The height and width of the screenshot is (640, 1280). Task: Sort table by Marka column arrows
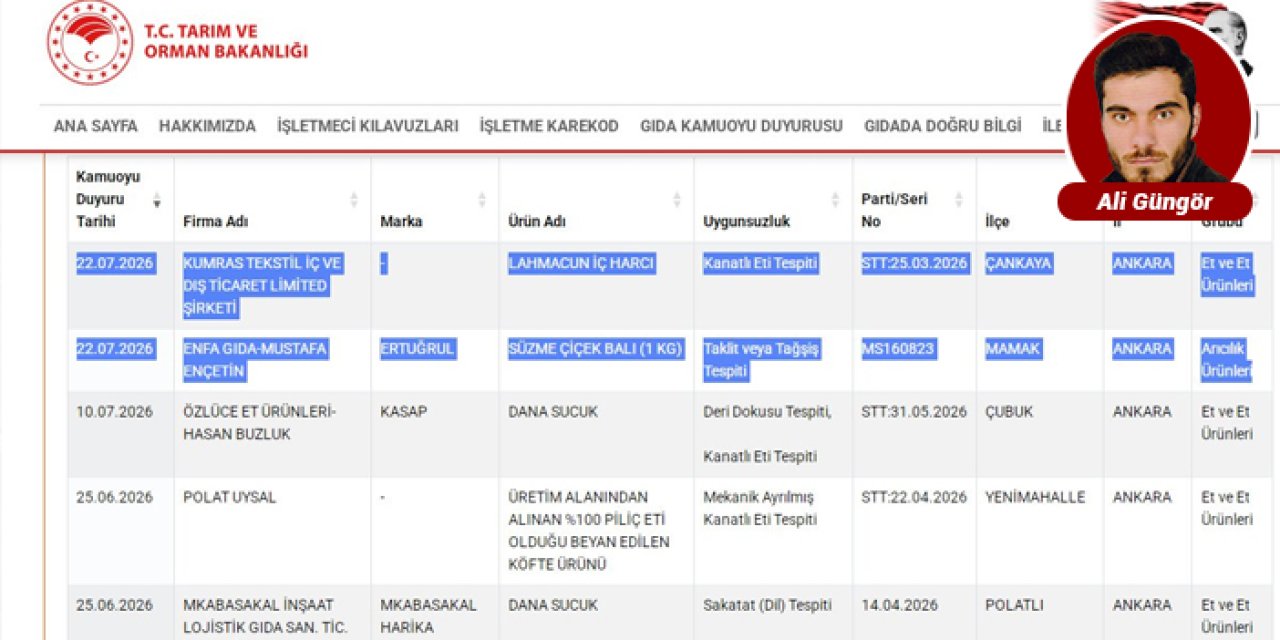tap(482, 200)
